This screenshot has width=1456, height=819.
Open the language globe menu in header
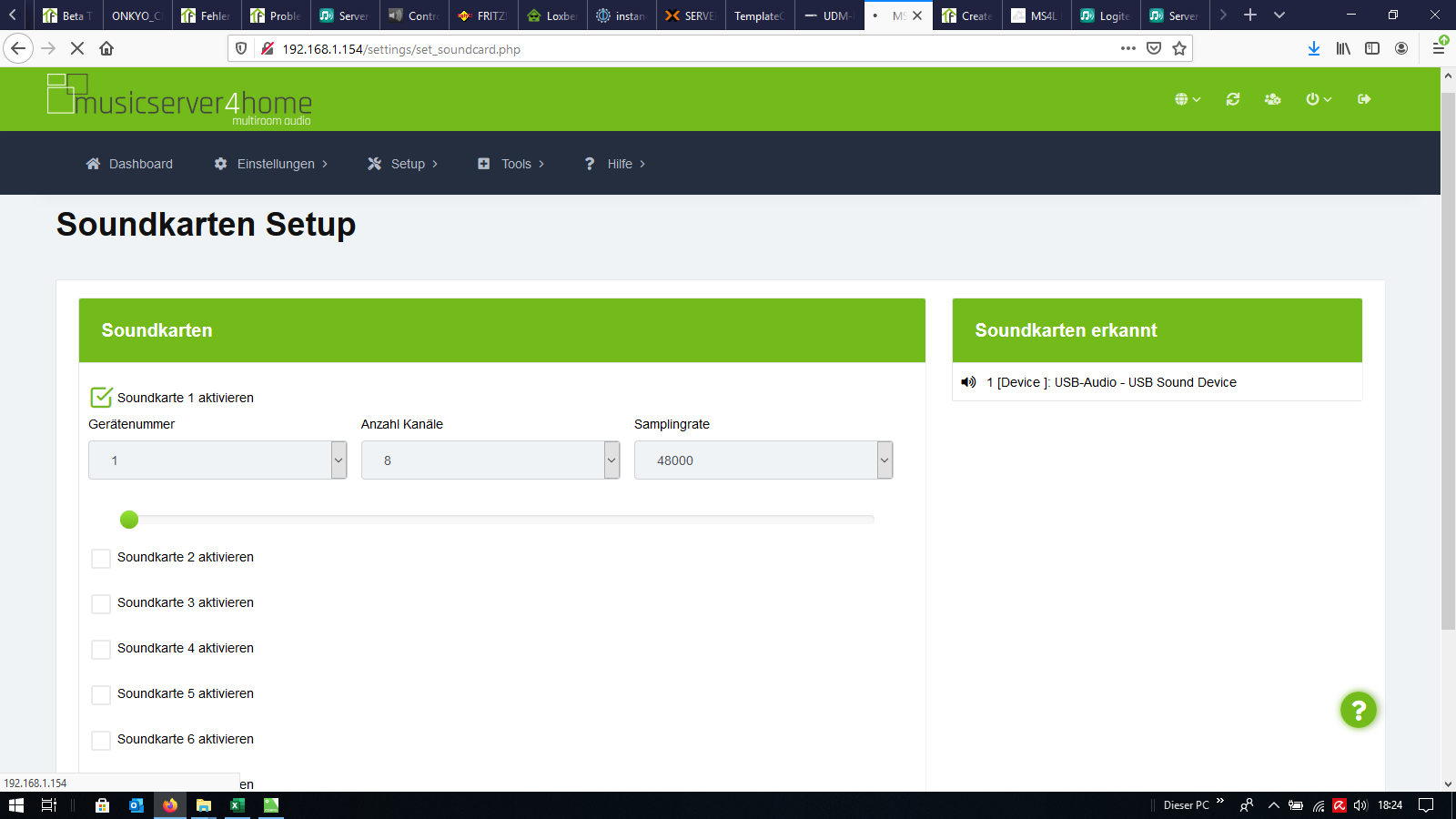tap(1188, 99)
